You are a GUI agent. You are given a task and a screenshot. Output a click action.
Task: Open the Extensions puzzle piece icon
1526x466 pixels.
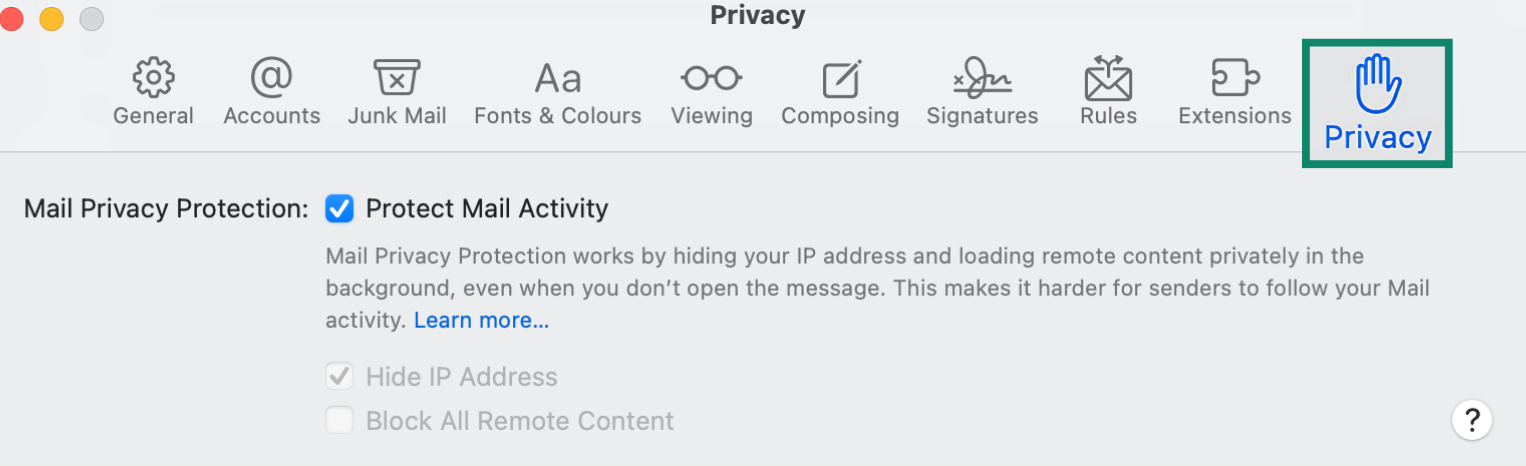coord(1234,77)
